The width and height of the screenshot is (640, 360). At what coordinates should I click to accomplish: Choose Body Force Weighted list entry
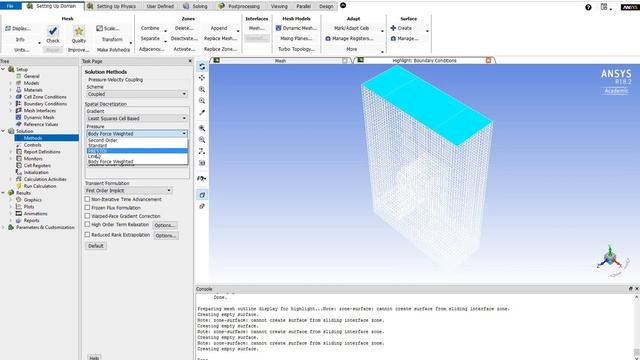pyautogui.click(x=137, y=162)
